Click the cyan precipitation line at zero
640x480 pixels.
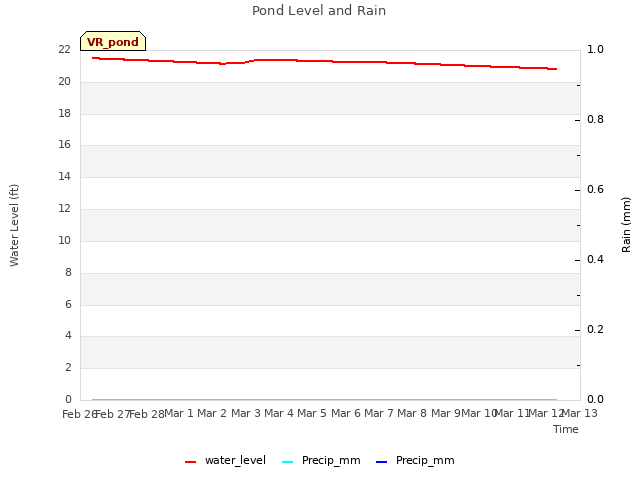point(324,399)
